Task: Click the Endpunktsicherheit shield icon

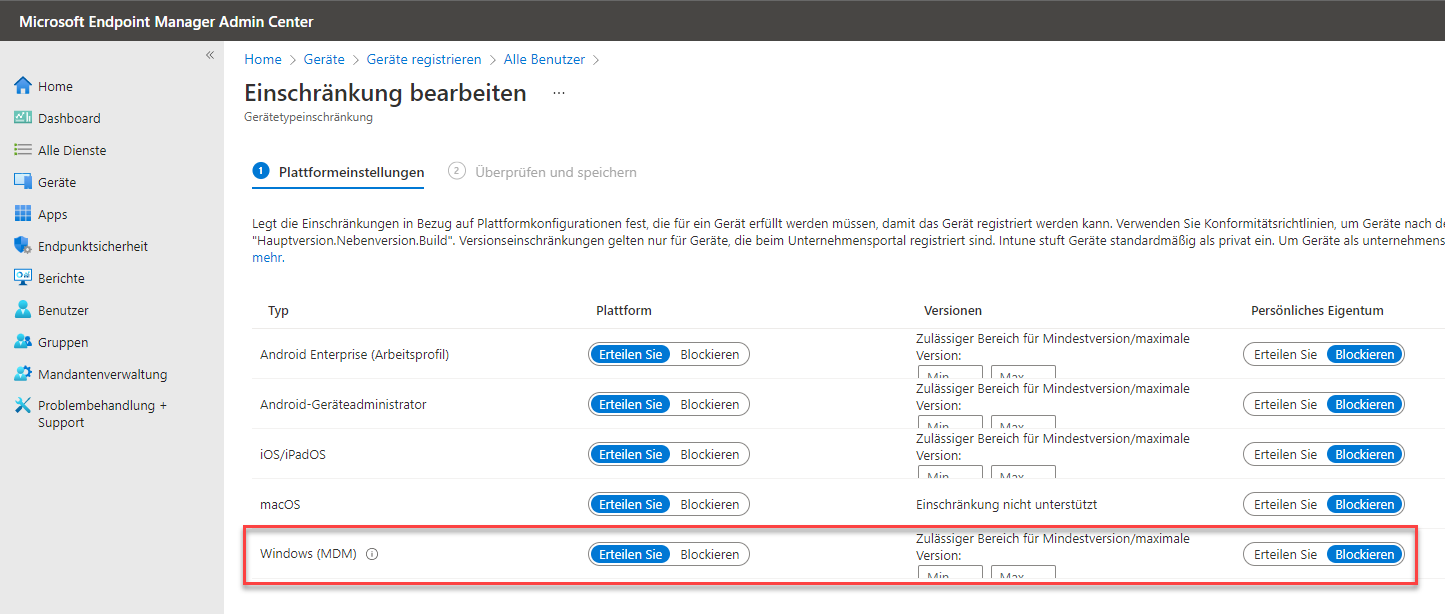Action: tap(23, 246)
